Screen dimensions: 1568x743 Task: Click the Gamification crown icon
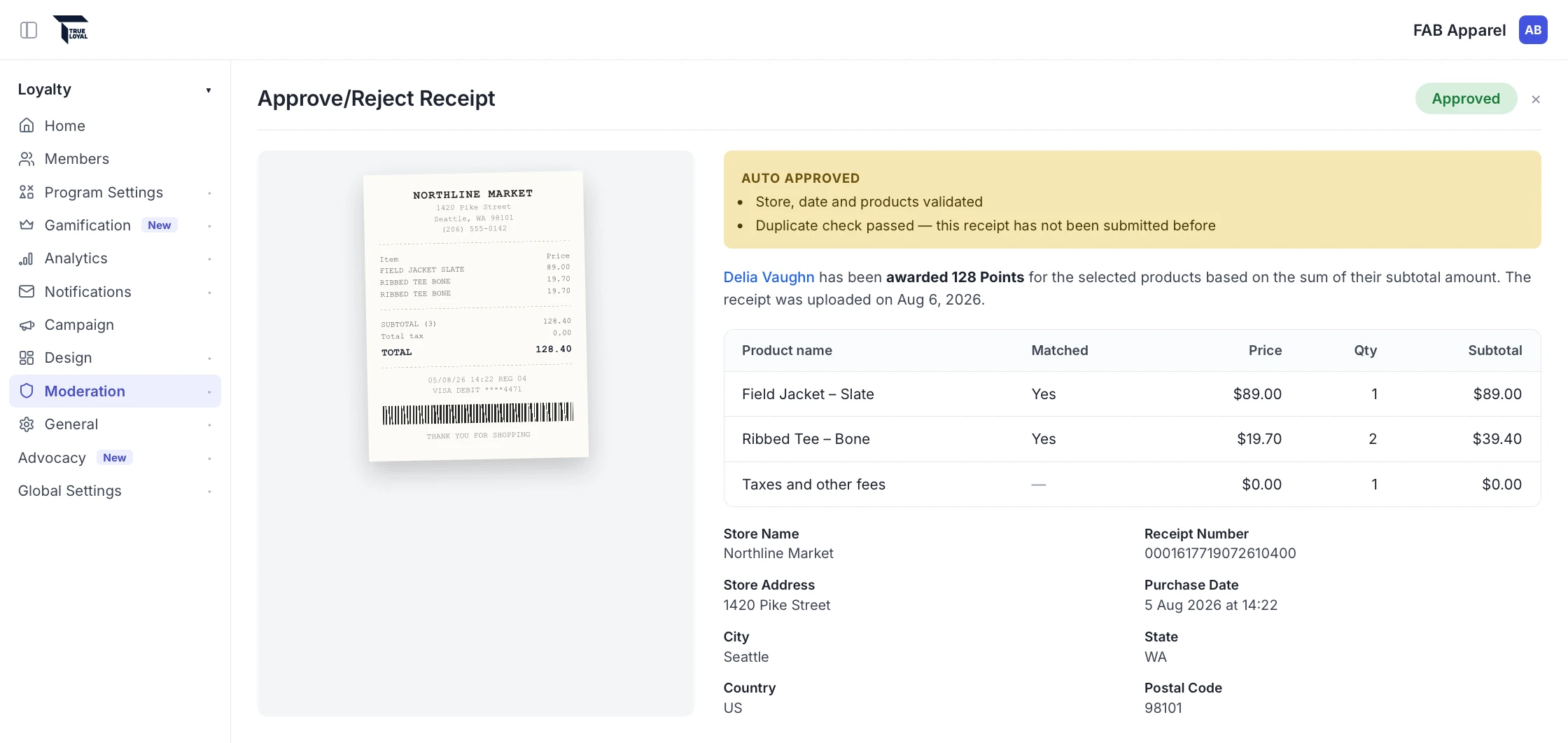click(27, 225)
